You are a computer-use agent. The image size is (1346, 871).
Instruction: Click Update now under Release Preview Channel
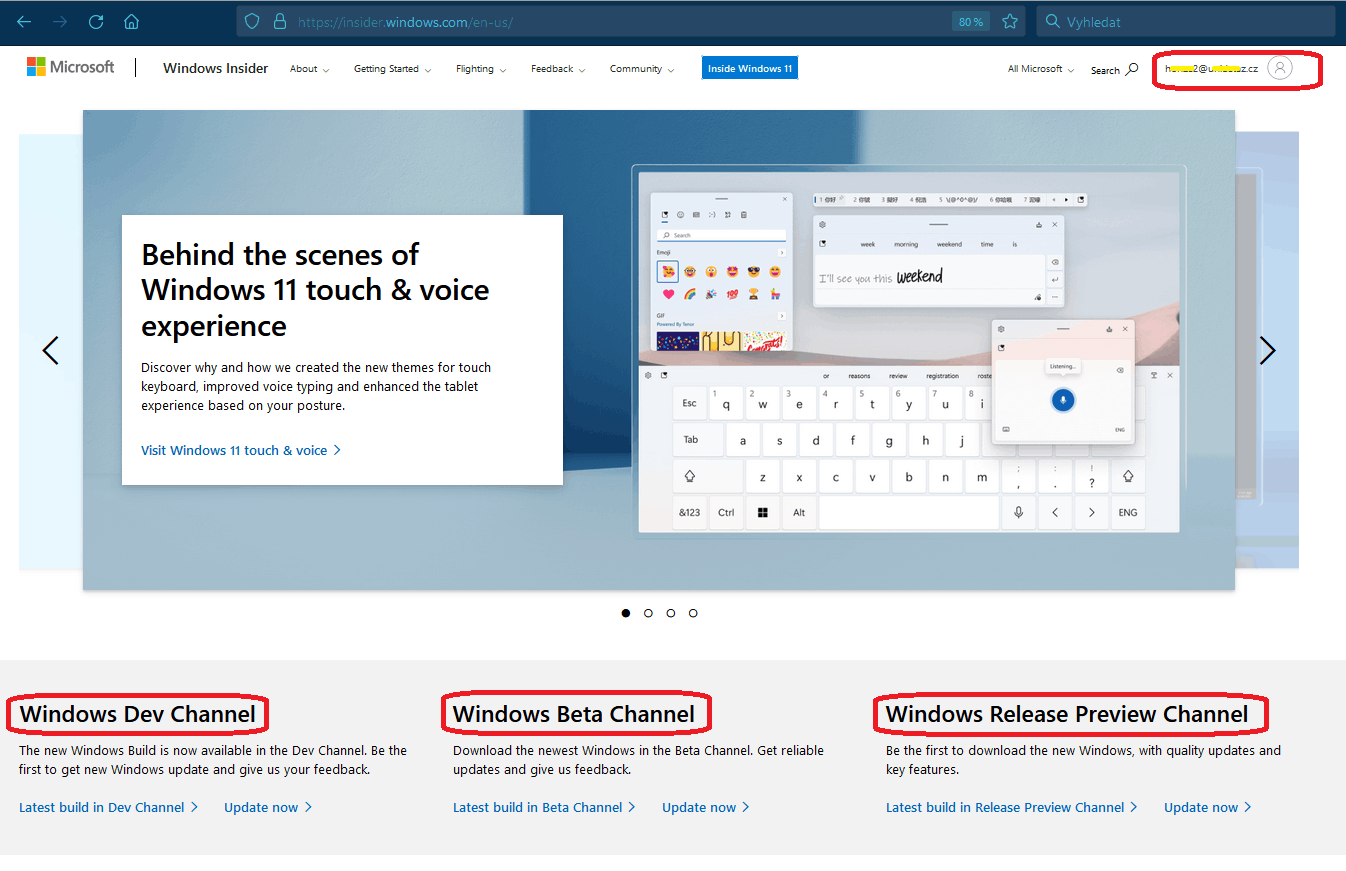[1208, 807]
